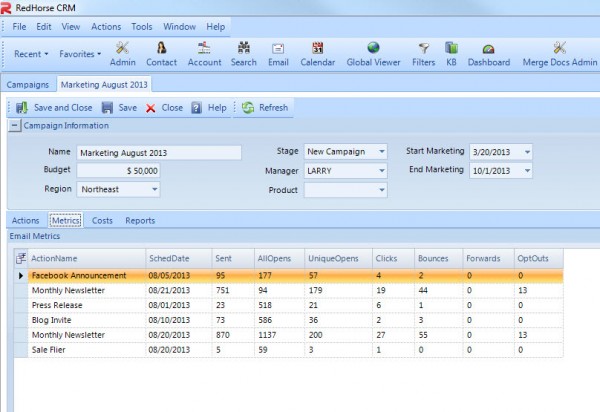Sort by the UniqueOpens column header
The width and height of the screenshot is (600, 412).
click(339, 259)
